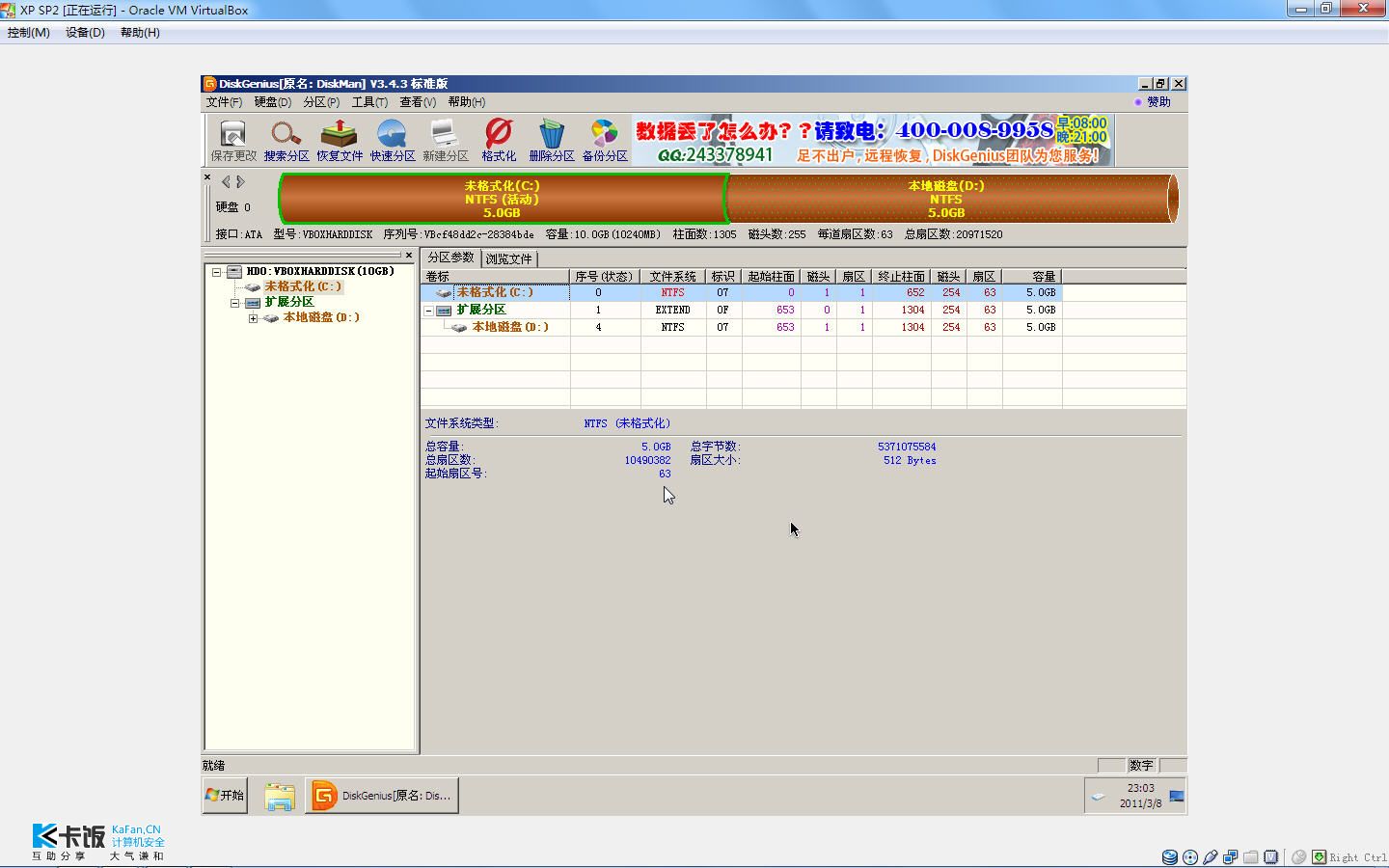Go to previous disk arrow

tap(226, 181)
